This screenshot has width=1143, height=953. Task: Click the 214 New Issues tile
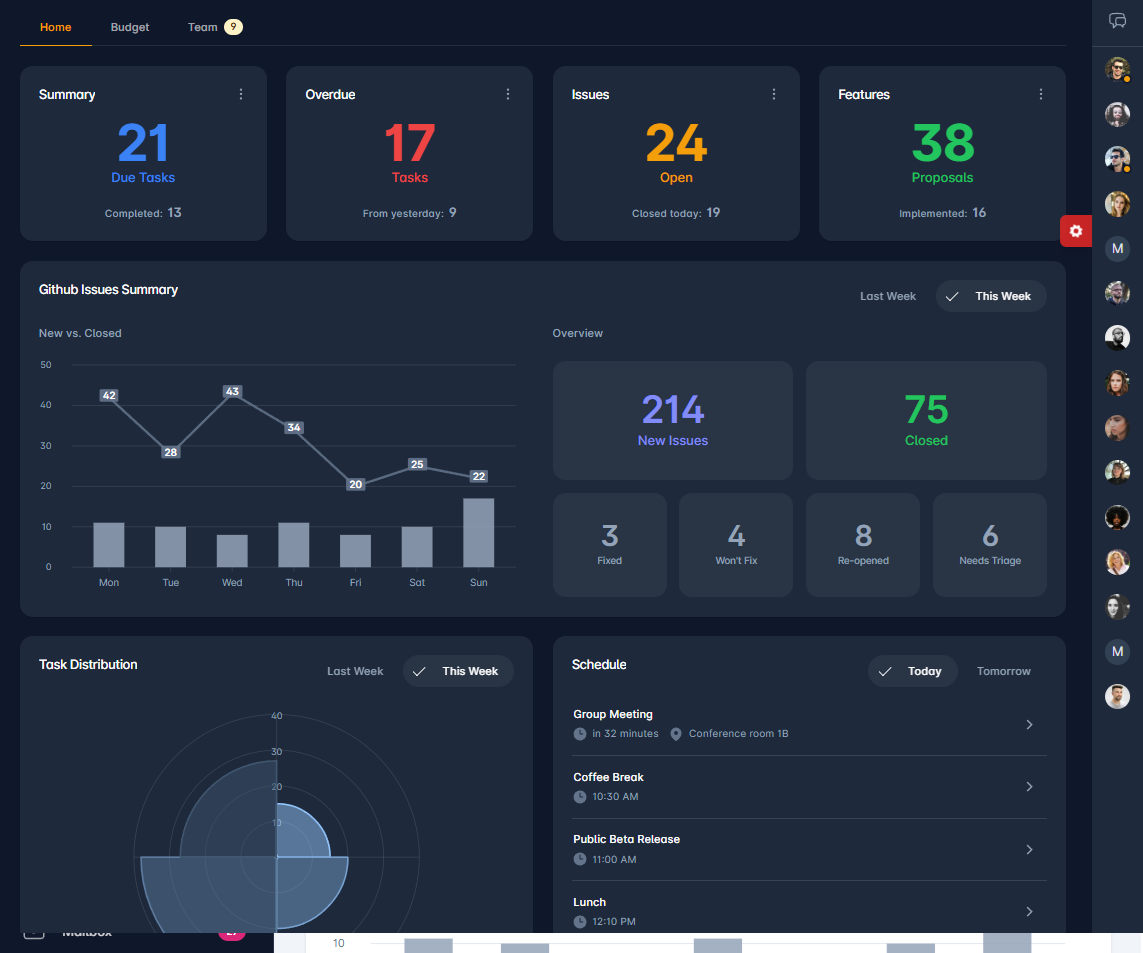click(673, 420)
